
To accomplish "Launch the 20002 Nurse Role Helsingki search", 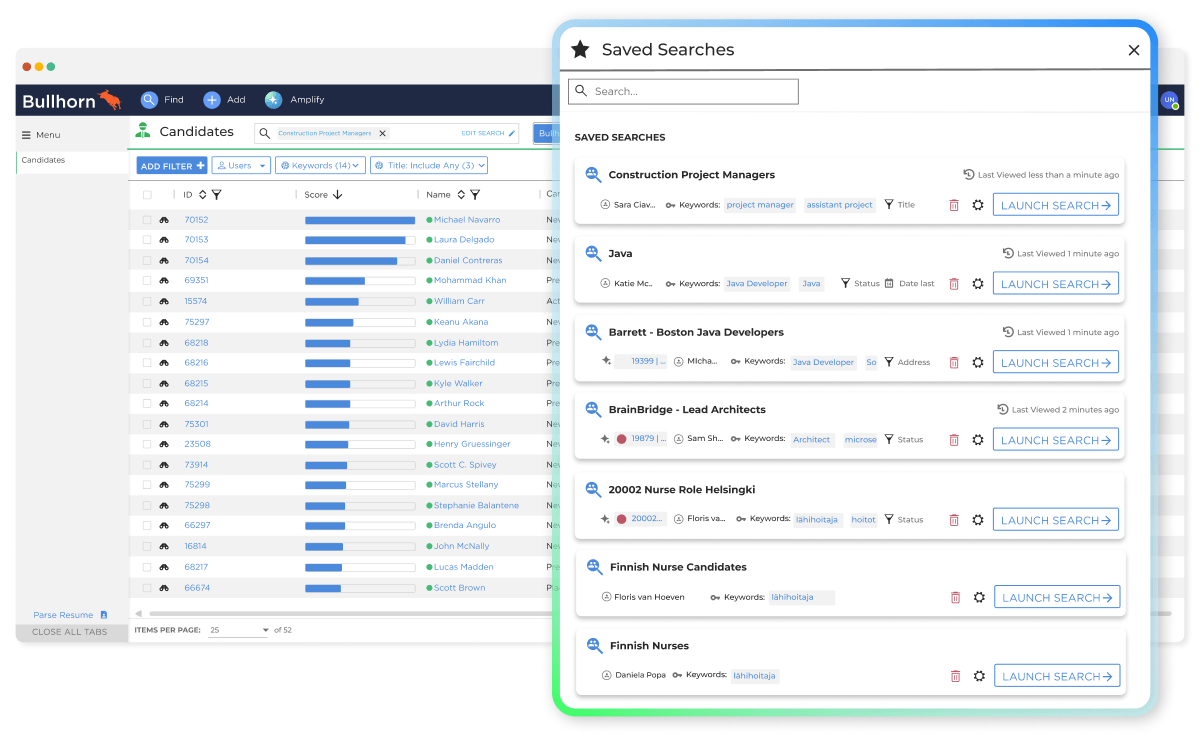I will [x=1056, y=520].
